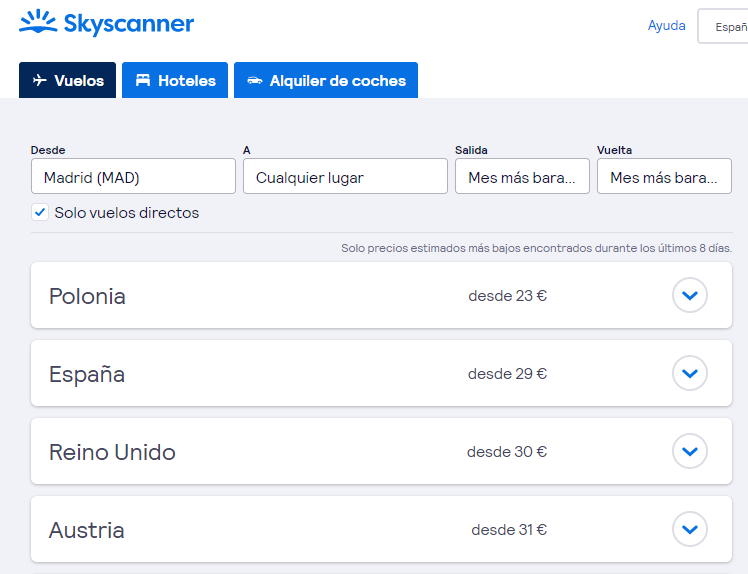Screen dimensions: 748x574
Task: Click the Desde field with Madrid (MAD)
Action: 133,176
